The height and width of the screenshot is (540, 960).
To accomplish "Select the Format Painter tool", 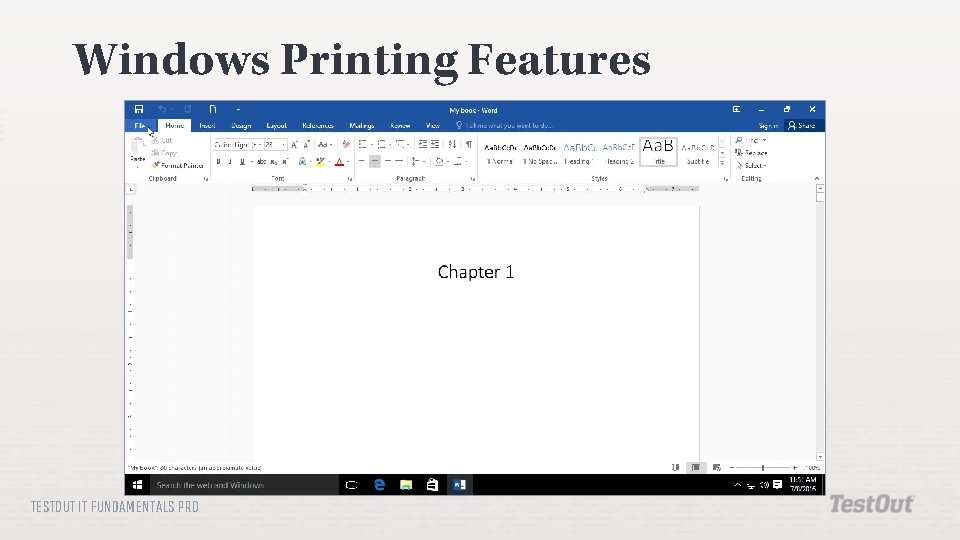I will click(178, 165).
